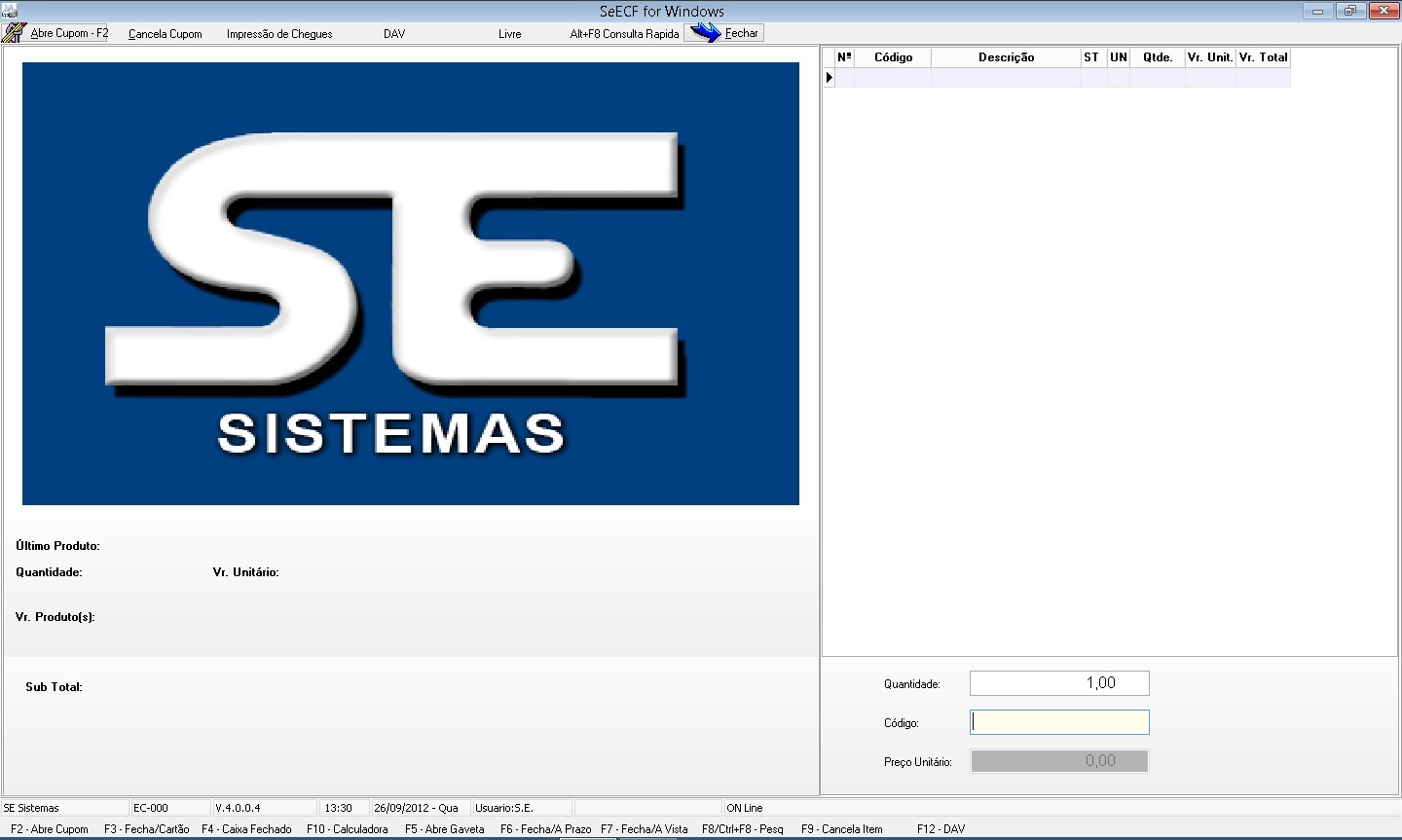Select the Livre toolbar option
Image resolution: width=1402 pixels, height=840 pixels.
coord(510,34)
